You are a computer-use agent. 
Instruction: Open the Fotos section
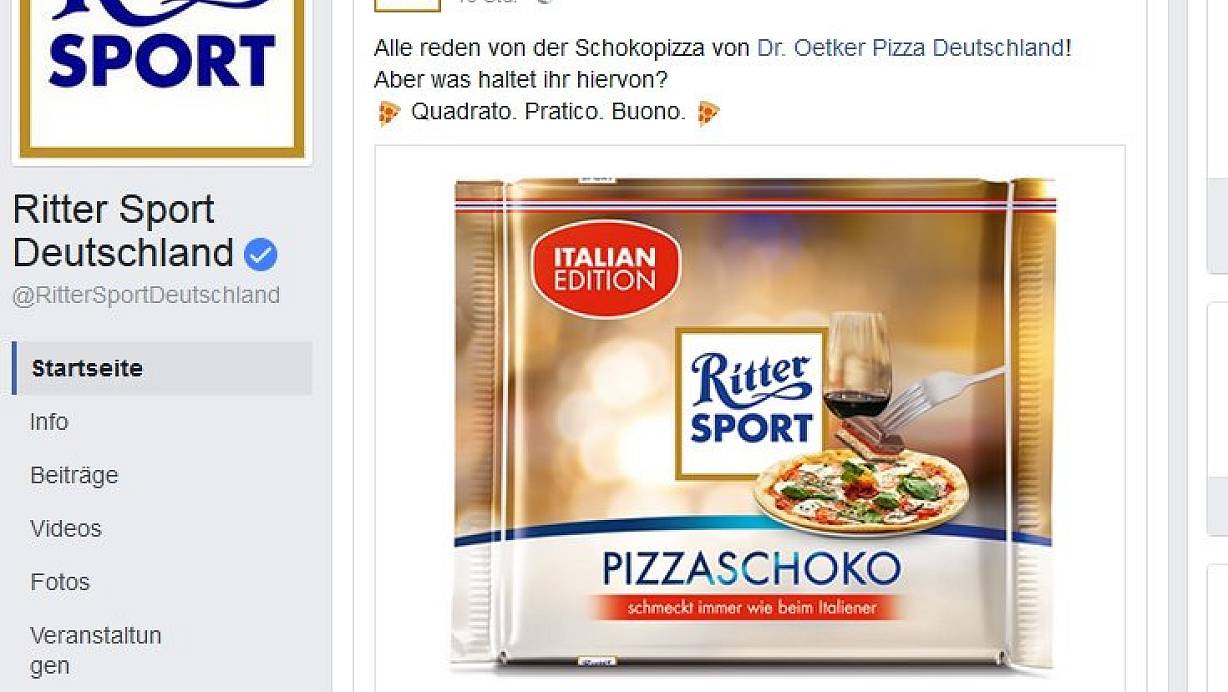[60, 582]
